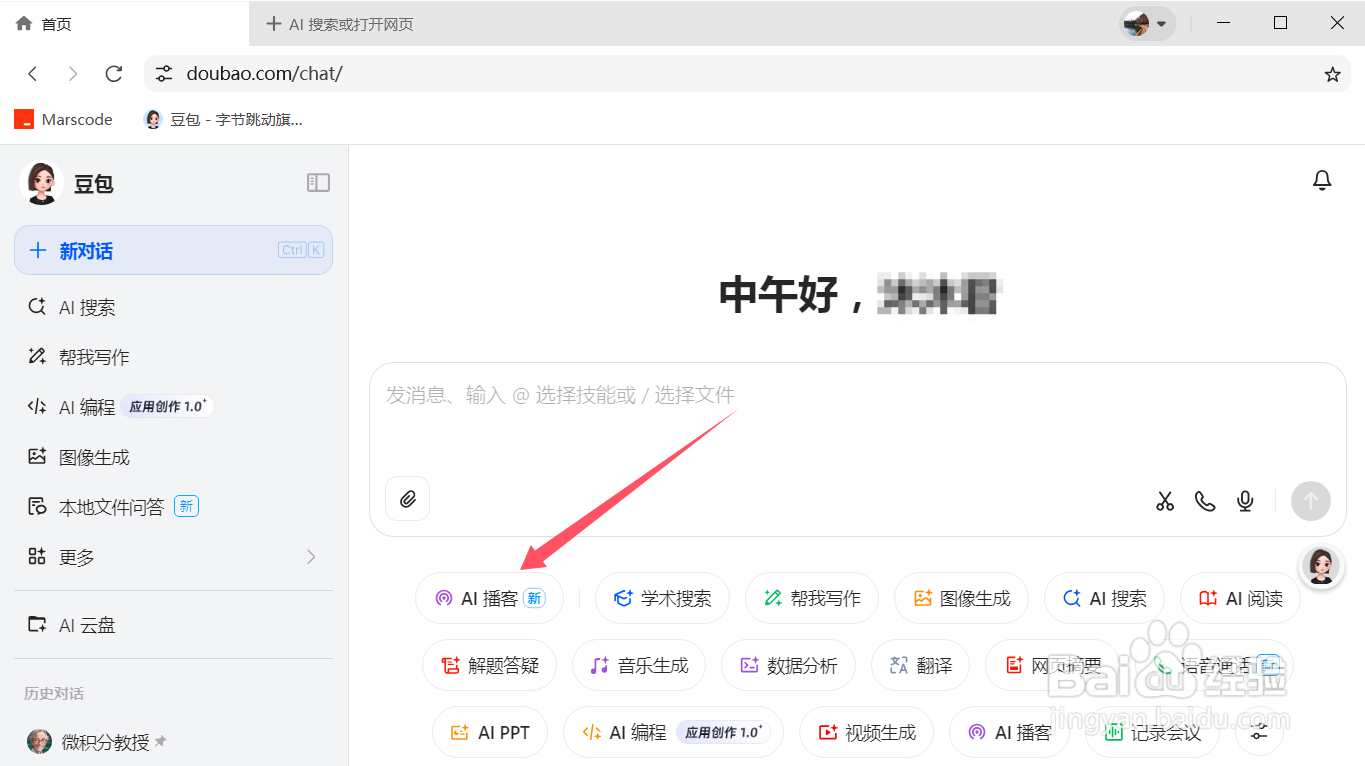This screenshot has height=766, width=1365.
Task: Go forward in browser history
Action: click(73, 74)
